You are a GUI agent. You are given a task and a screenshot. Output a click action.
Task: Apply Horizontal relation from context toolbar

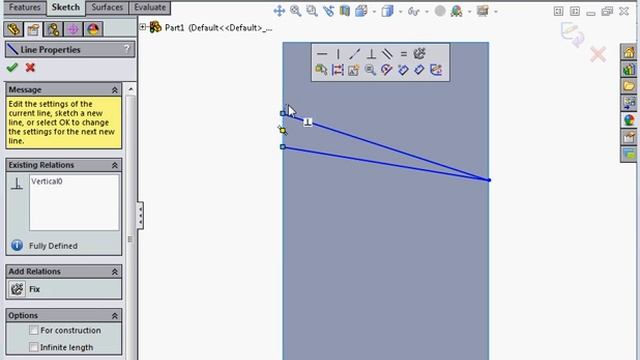[322, 53]
